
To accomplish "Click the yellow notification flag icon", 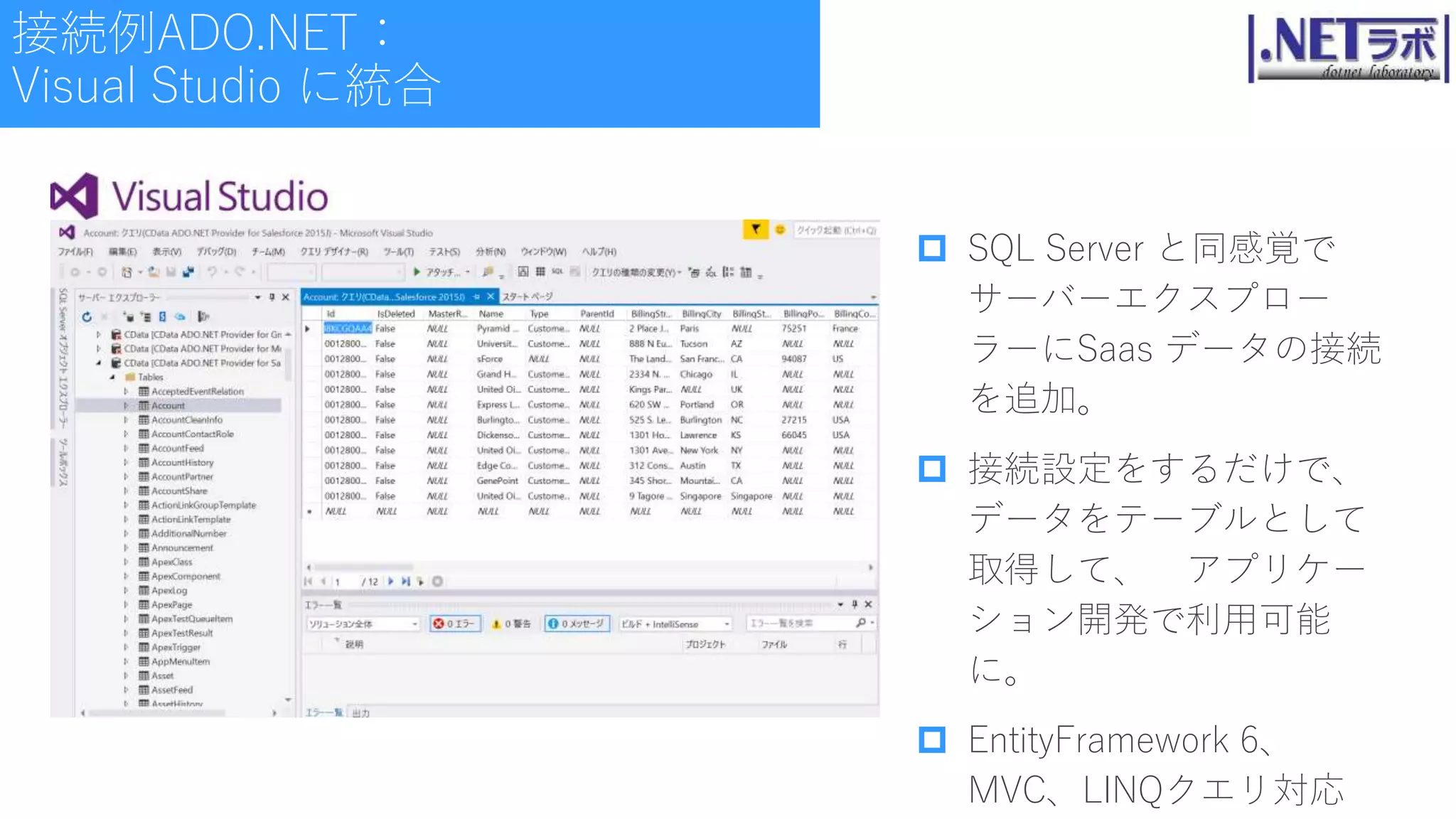I will coord(756,230).
